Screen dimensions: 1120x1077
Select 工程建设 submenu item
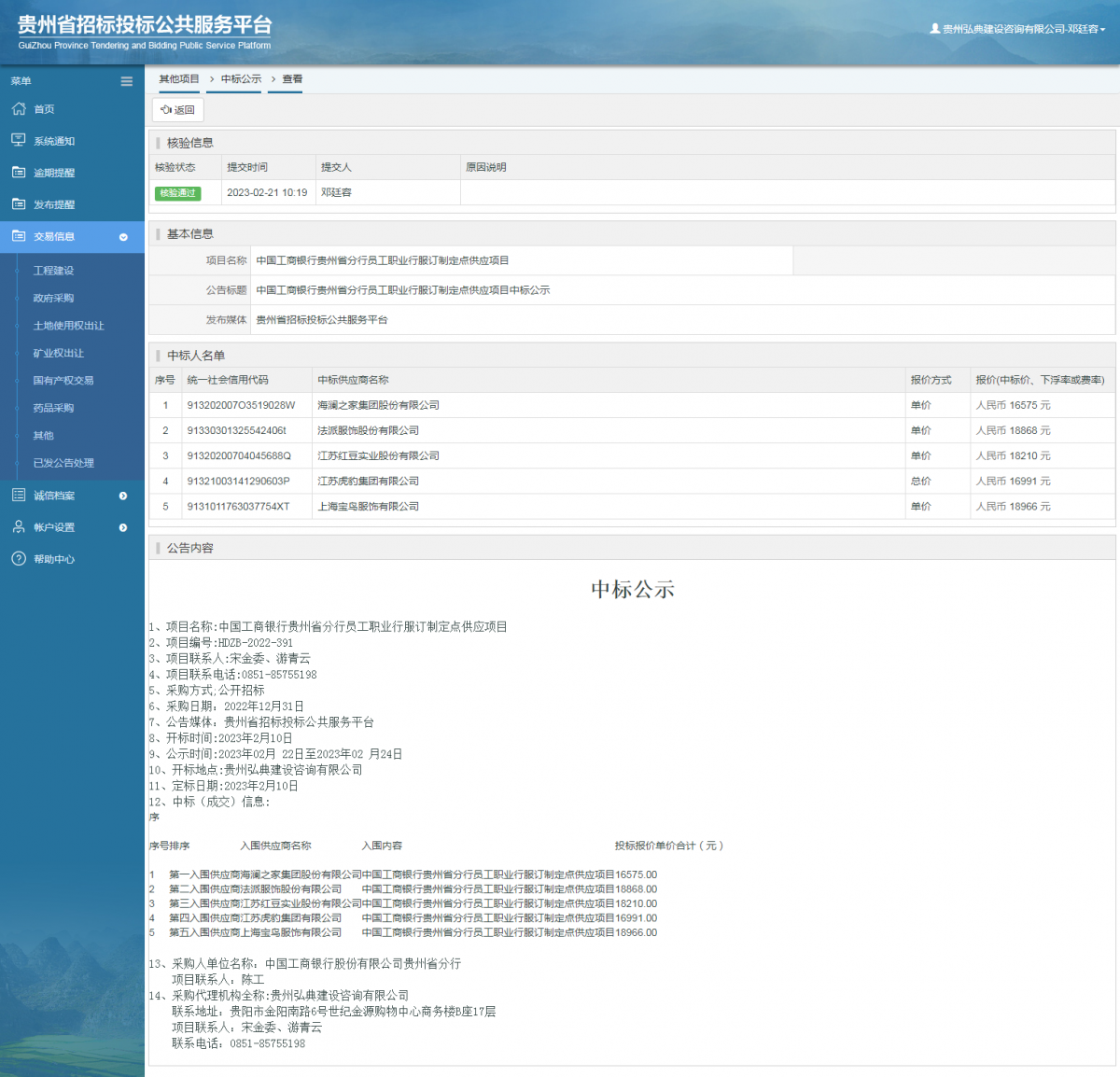[x=53, y=271]
